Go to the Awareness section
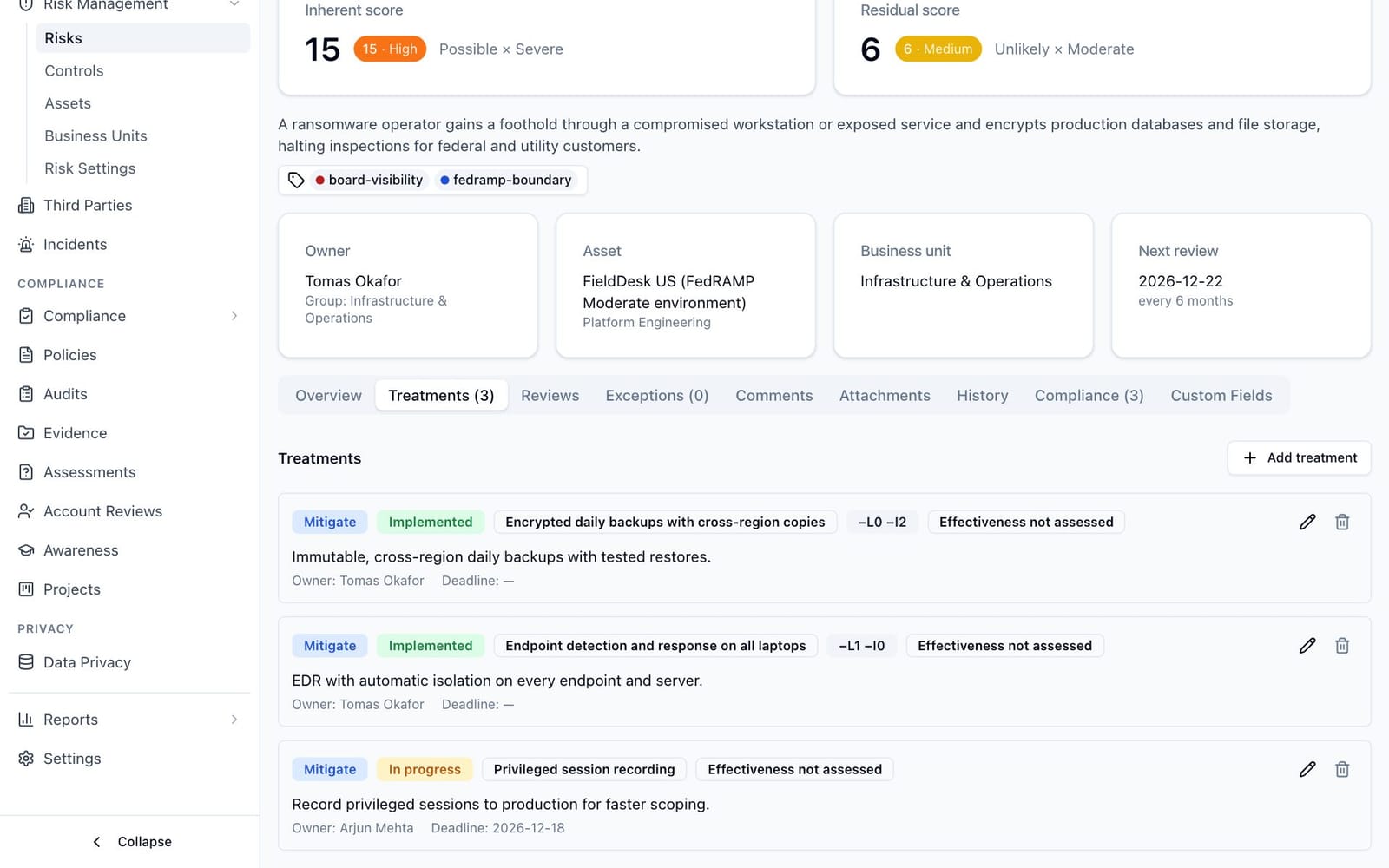The width and height of the screenshot is (1389, 868). [x=129, y=549]
